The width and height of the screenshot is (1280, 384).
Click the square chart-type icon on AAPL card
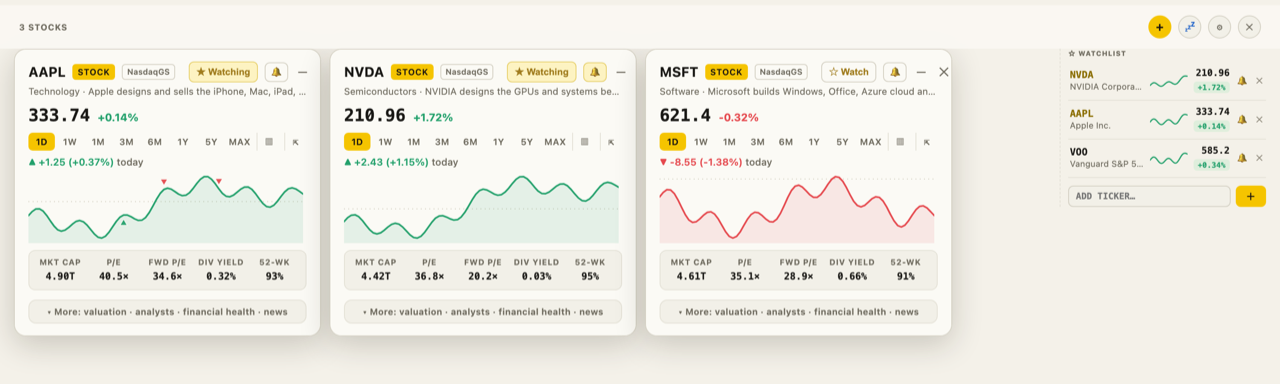click(x=269, y=142)
